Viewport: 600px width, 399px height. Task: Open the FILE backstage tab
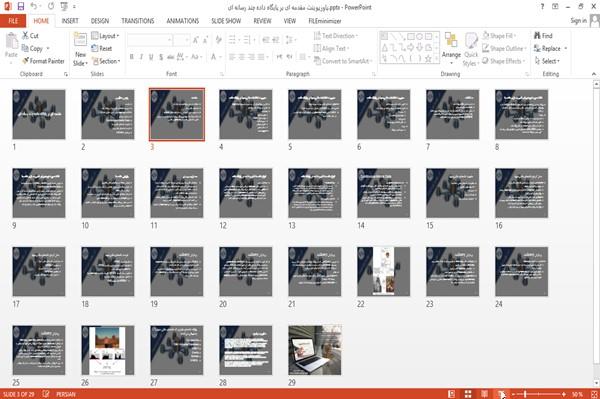pyautogui.click(x=13, y=21)
